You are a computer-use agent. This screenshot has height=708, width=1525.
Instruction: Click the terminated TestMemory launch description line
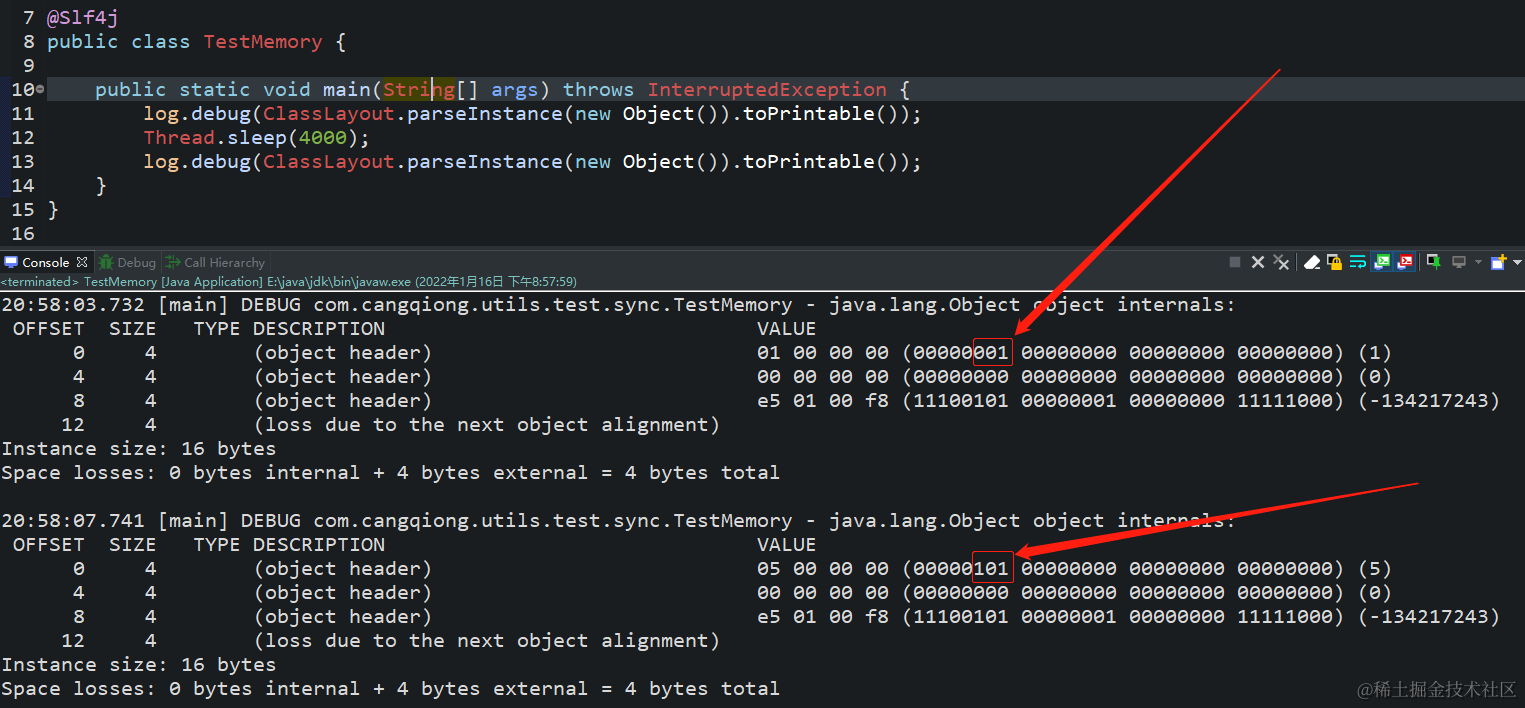click(x=289, y=282)
